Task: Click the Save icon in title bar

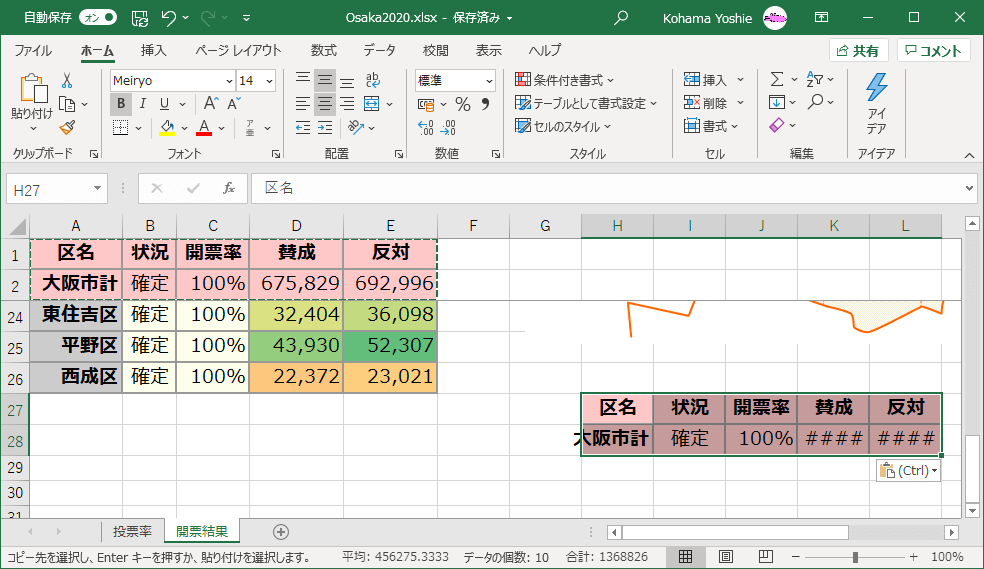Action: (x=140, y=18)
